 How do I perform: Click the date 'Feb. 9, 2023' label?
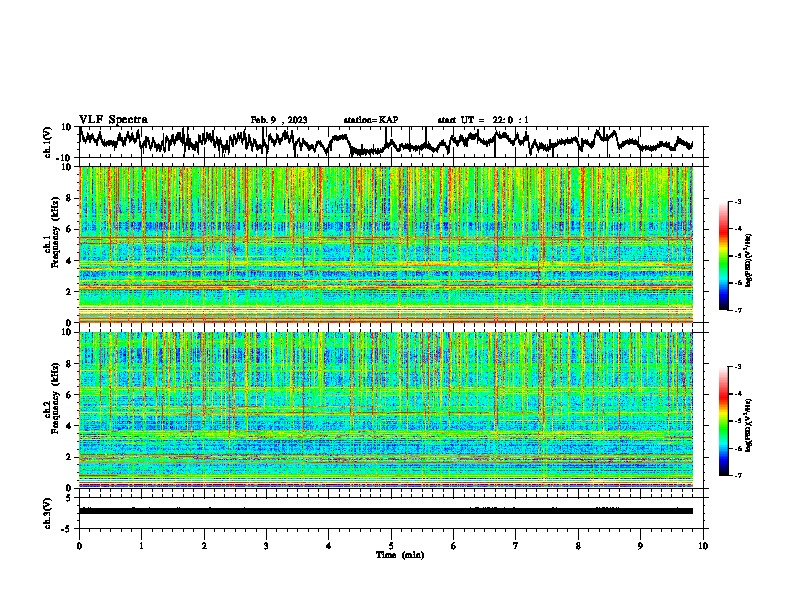tap(279, 120)
